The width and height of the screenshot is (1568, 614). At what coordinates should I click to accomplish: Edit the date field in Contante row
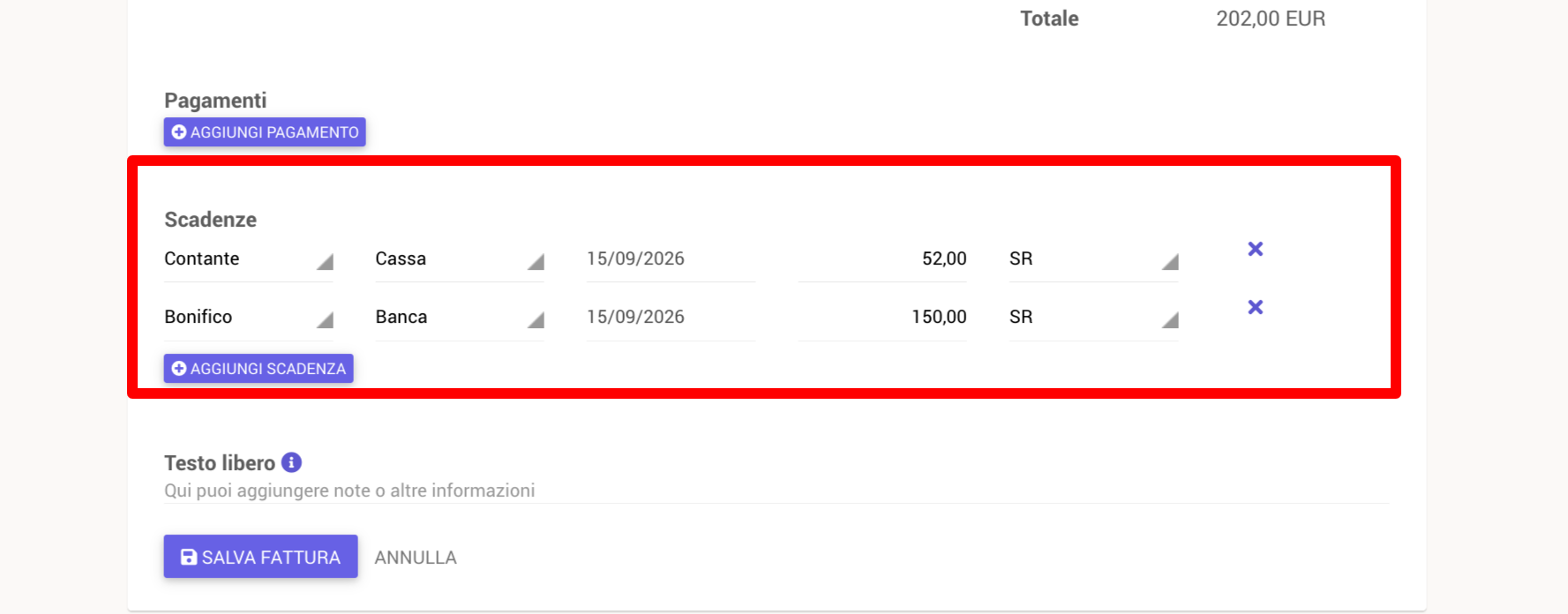[671, 259]
